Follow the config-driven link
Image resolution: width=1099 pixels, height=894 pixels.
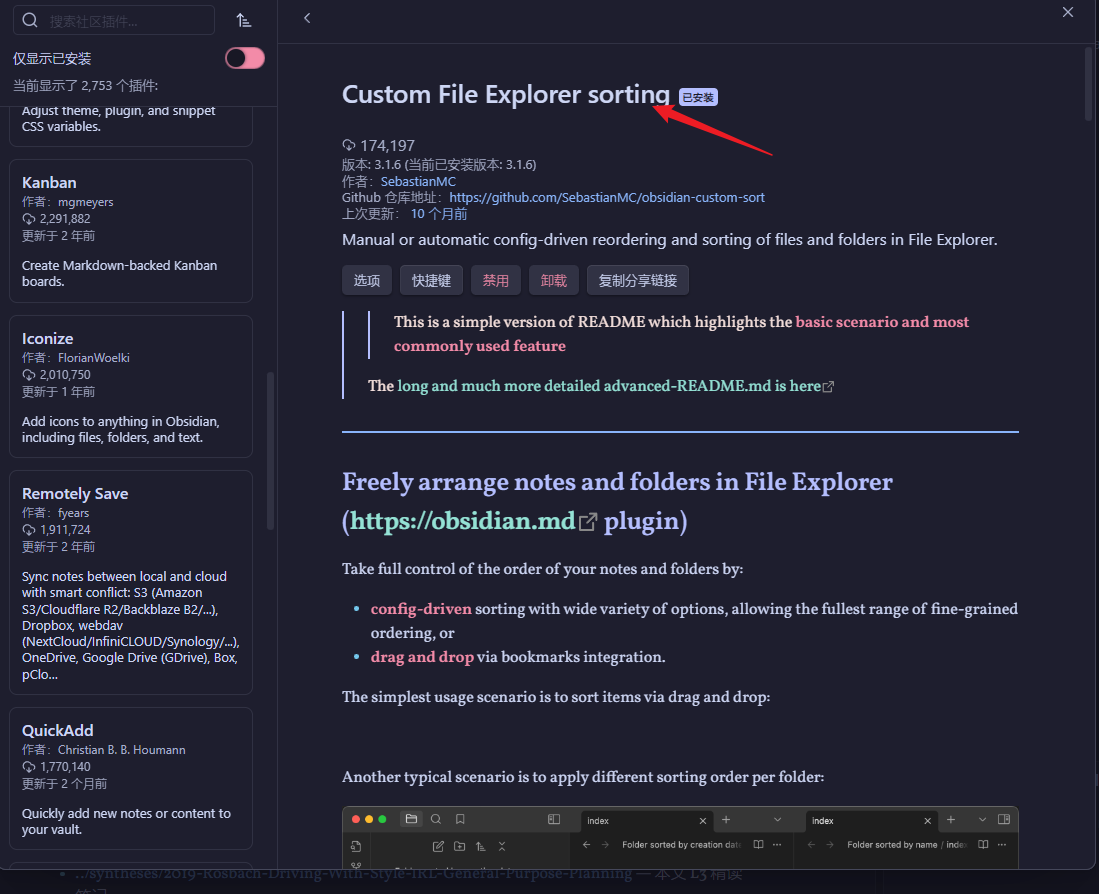(421, 609)
